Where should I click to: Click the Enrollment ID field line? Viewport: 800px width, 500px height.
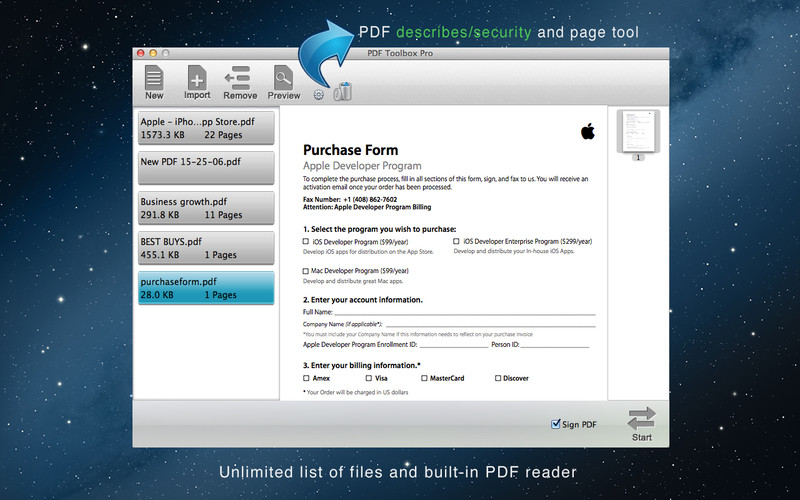[x=454, y=346]
